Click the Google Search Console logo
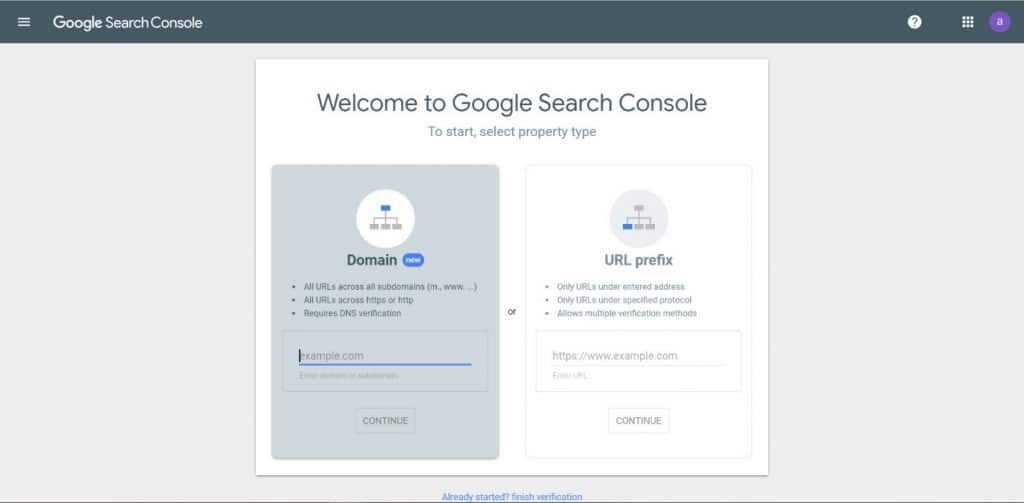 coord(128,23)
